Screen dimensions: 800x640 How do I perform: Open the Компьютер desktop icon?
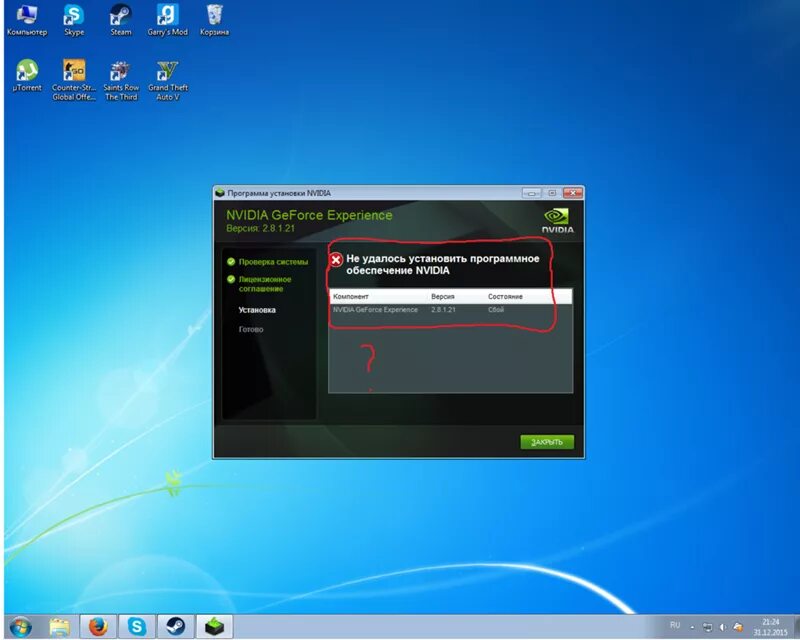click(x=27, y=20)
